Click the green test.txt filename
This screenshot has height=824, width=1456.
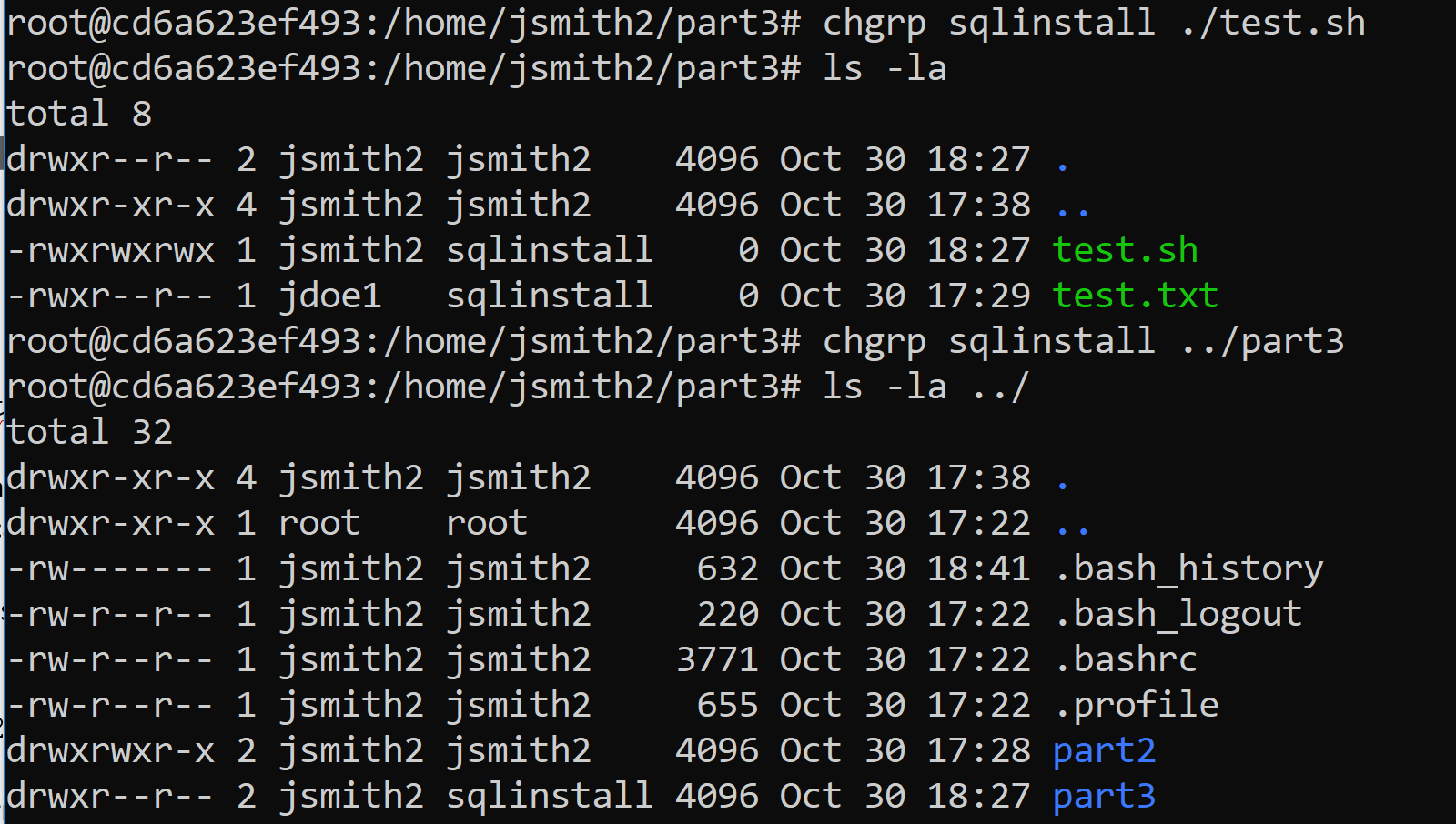click(x=1135, y=296)
